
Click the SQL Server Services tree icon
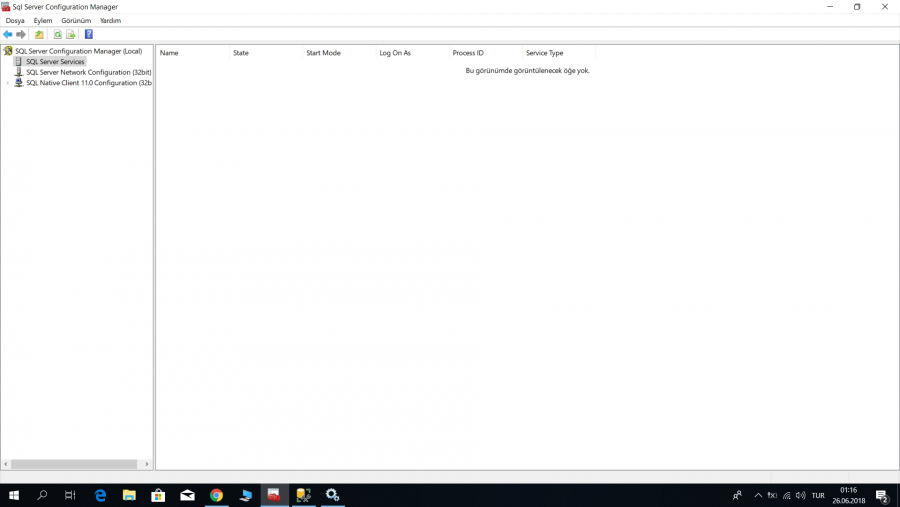pyautogui.click(x=18, y=61)
